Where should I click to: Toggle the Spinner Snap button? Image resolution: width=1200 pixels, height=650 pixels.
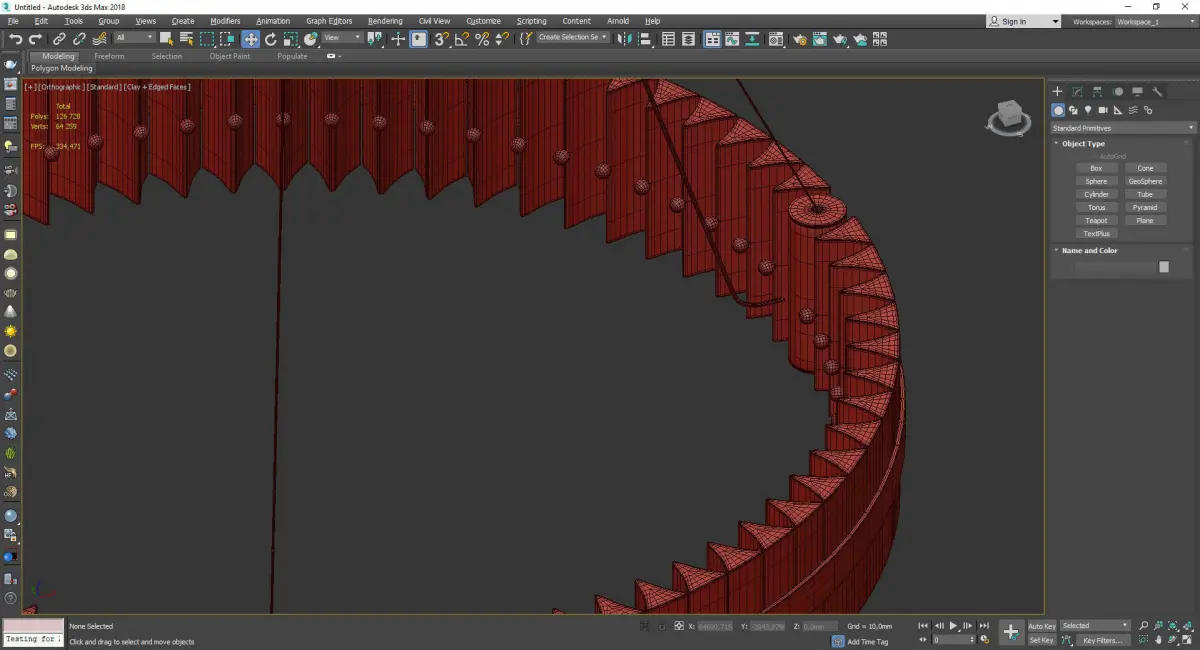[x=502, y=39]
